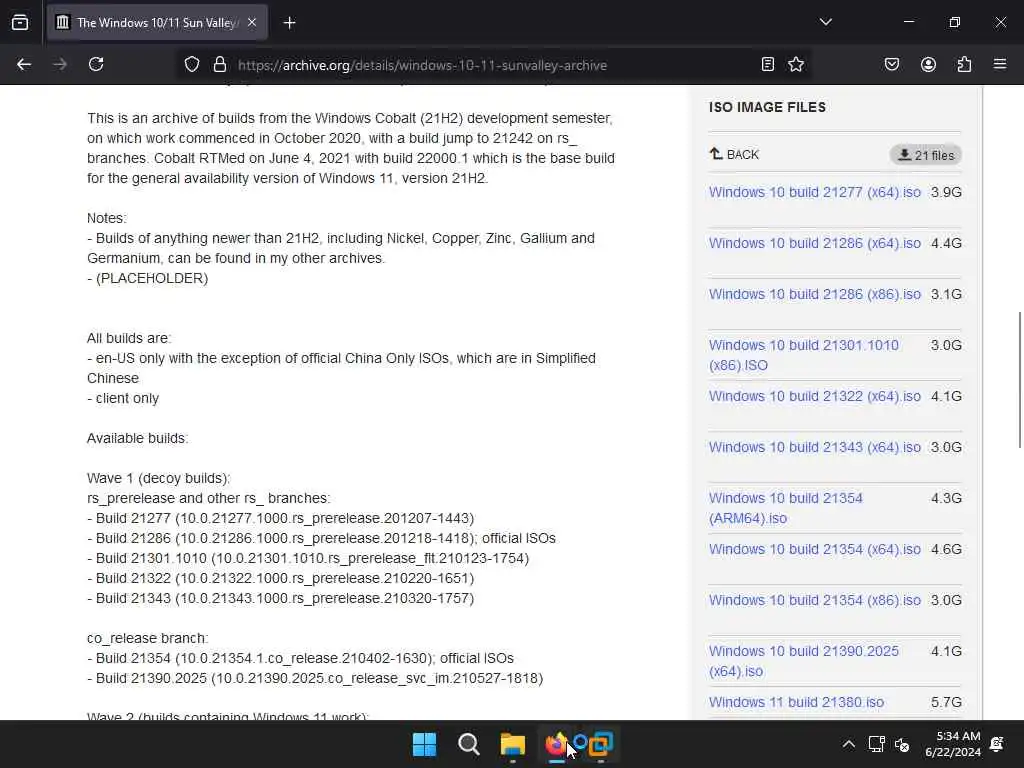This screenshot has width=1024, height=768.
Task: Show hidden system tray icons chevron
Action: click(848, 744)
